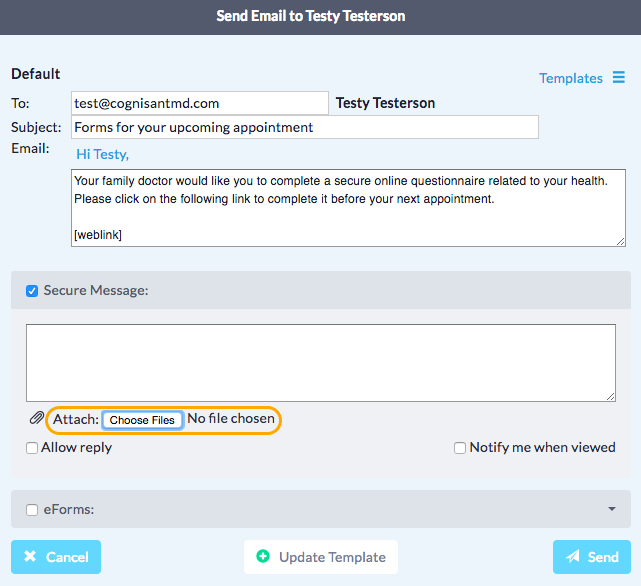This screenshot has height=586, width=641.
Task: Click inside the email body text area
Action: pos(348,208)
